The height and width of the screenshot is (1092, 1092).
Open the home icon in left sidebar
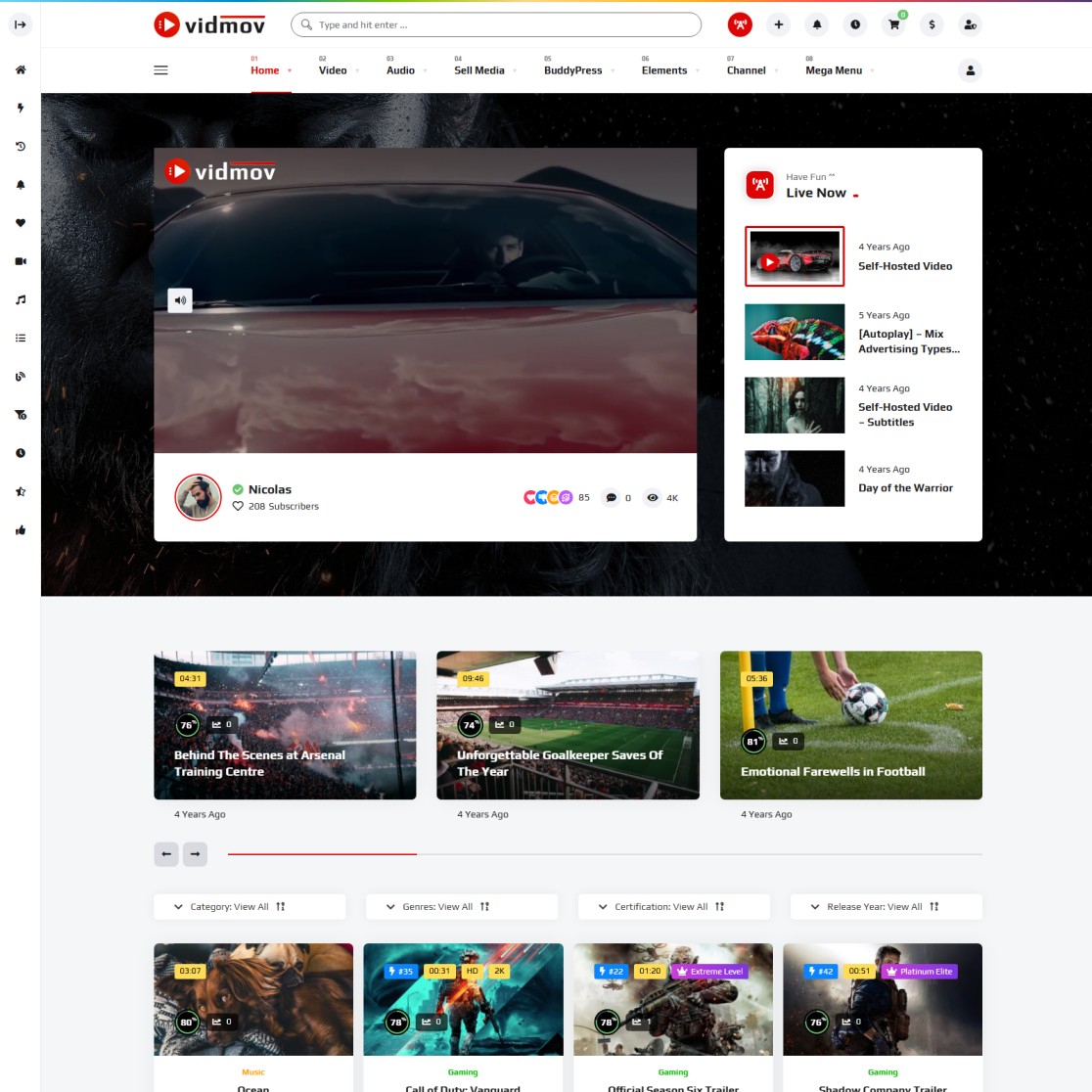point(21,69)
